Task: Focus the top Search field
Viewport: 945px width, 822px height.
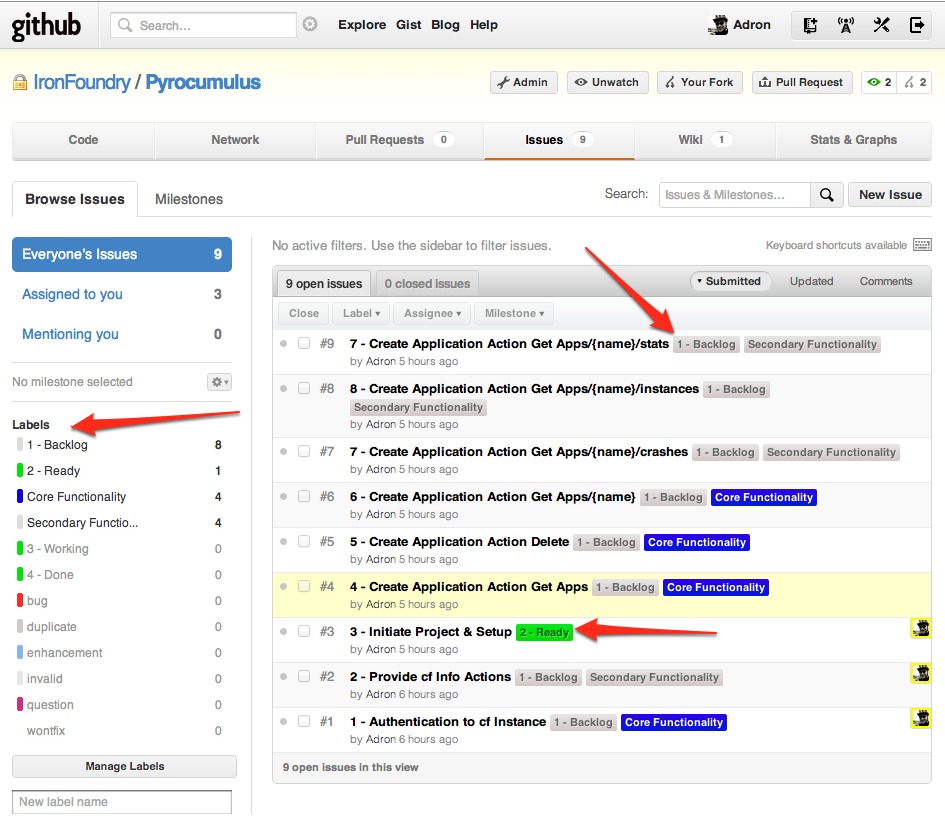Action: 203,25
